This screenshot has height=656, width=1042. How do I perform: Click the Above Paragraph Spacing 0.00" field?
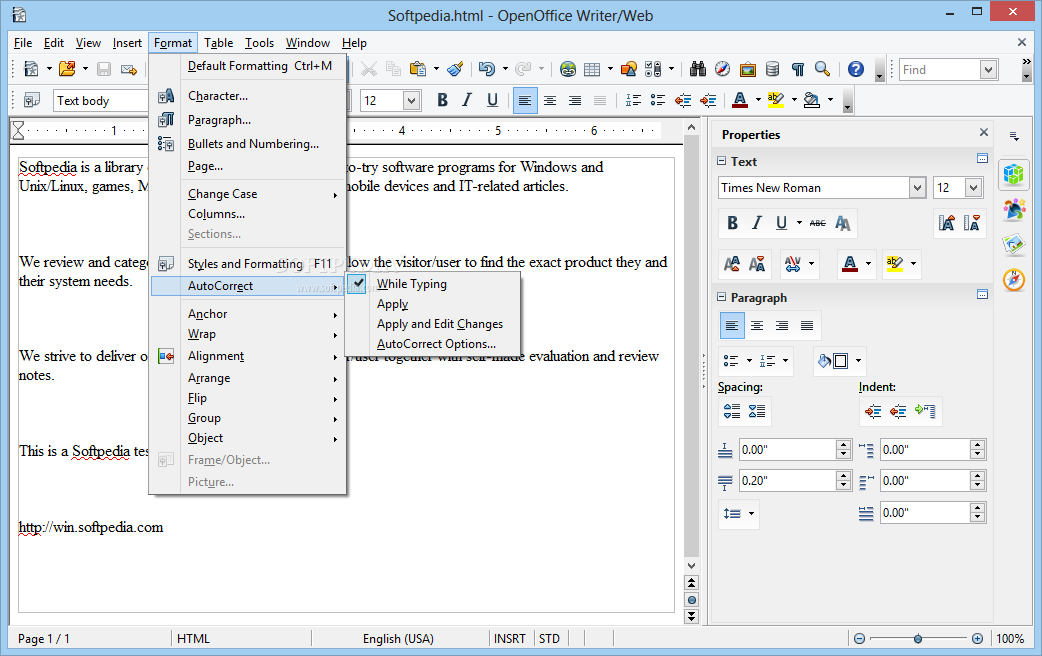click(787, 450)
